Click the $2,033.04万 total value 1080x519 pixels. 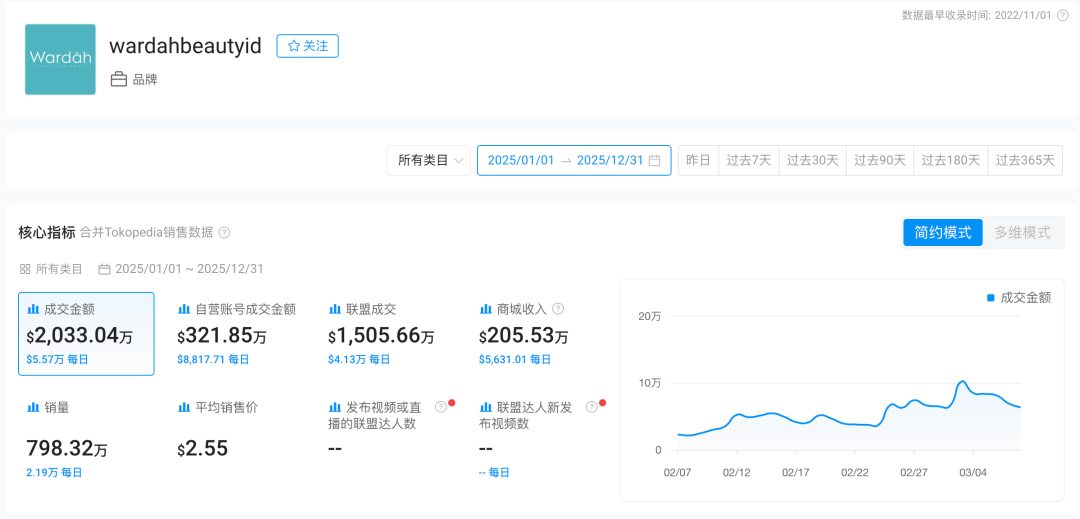pyautogui.click(x=79, y=337)
